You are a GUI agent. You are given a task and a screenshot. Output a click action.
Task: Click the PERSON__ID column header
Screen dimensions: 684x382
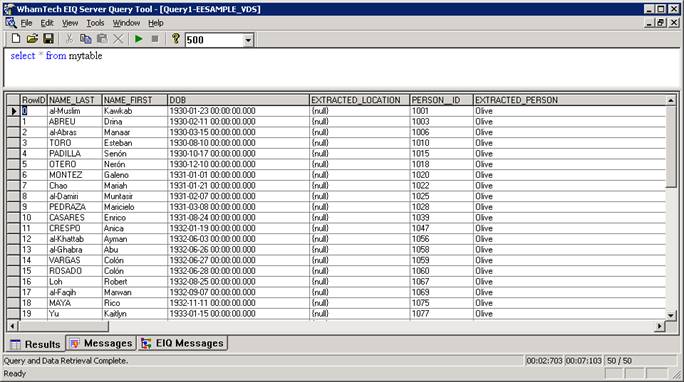441,100
